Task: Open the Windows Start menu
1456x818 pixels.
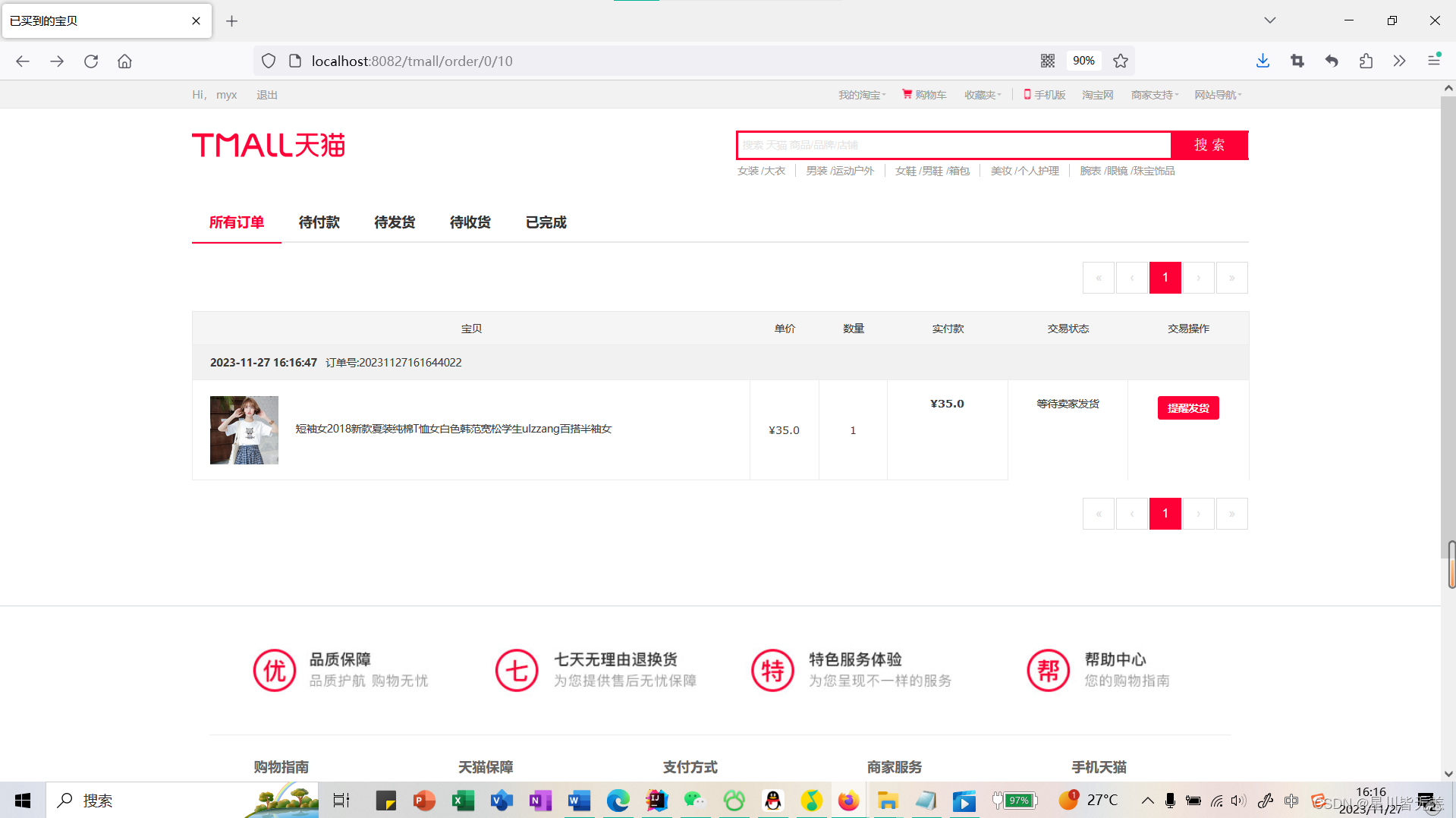Action: [x=23, y=801]
